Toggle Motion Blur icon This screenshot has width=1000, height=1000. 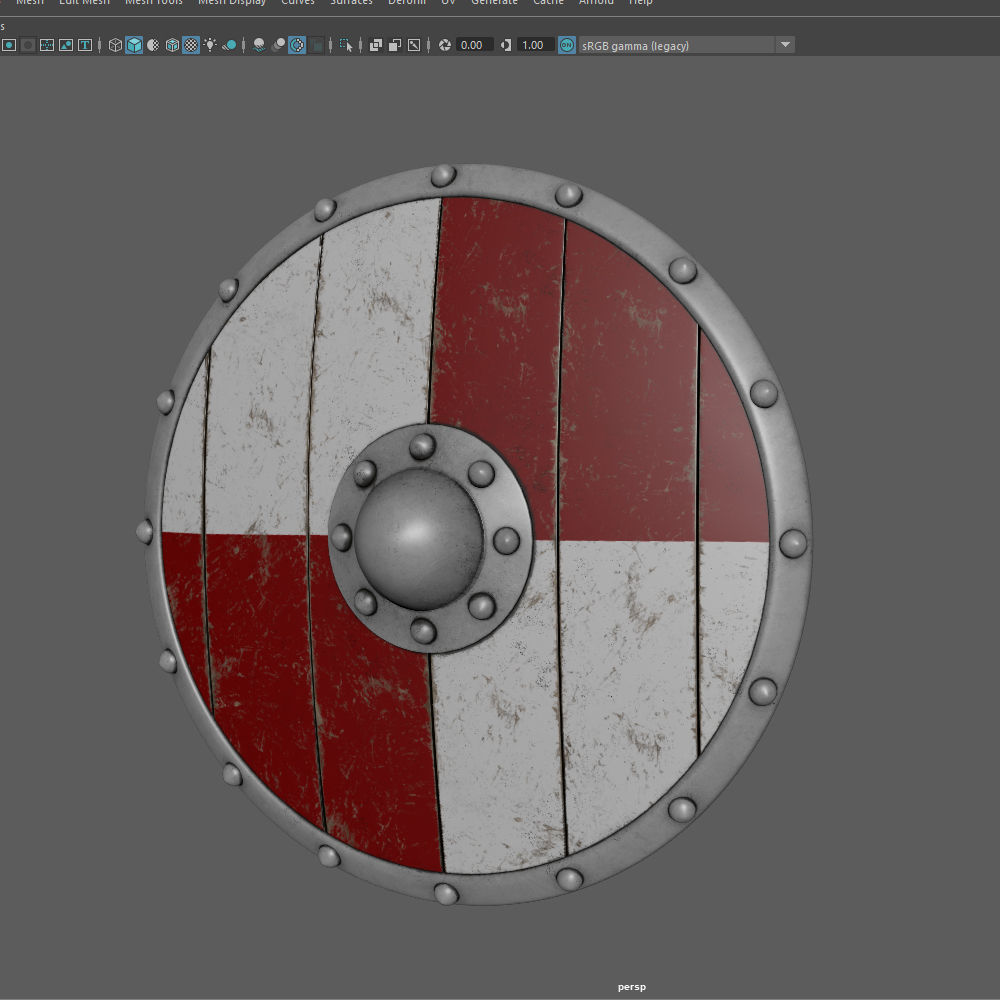click(x=278, y=45)
